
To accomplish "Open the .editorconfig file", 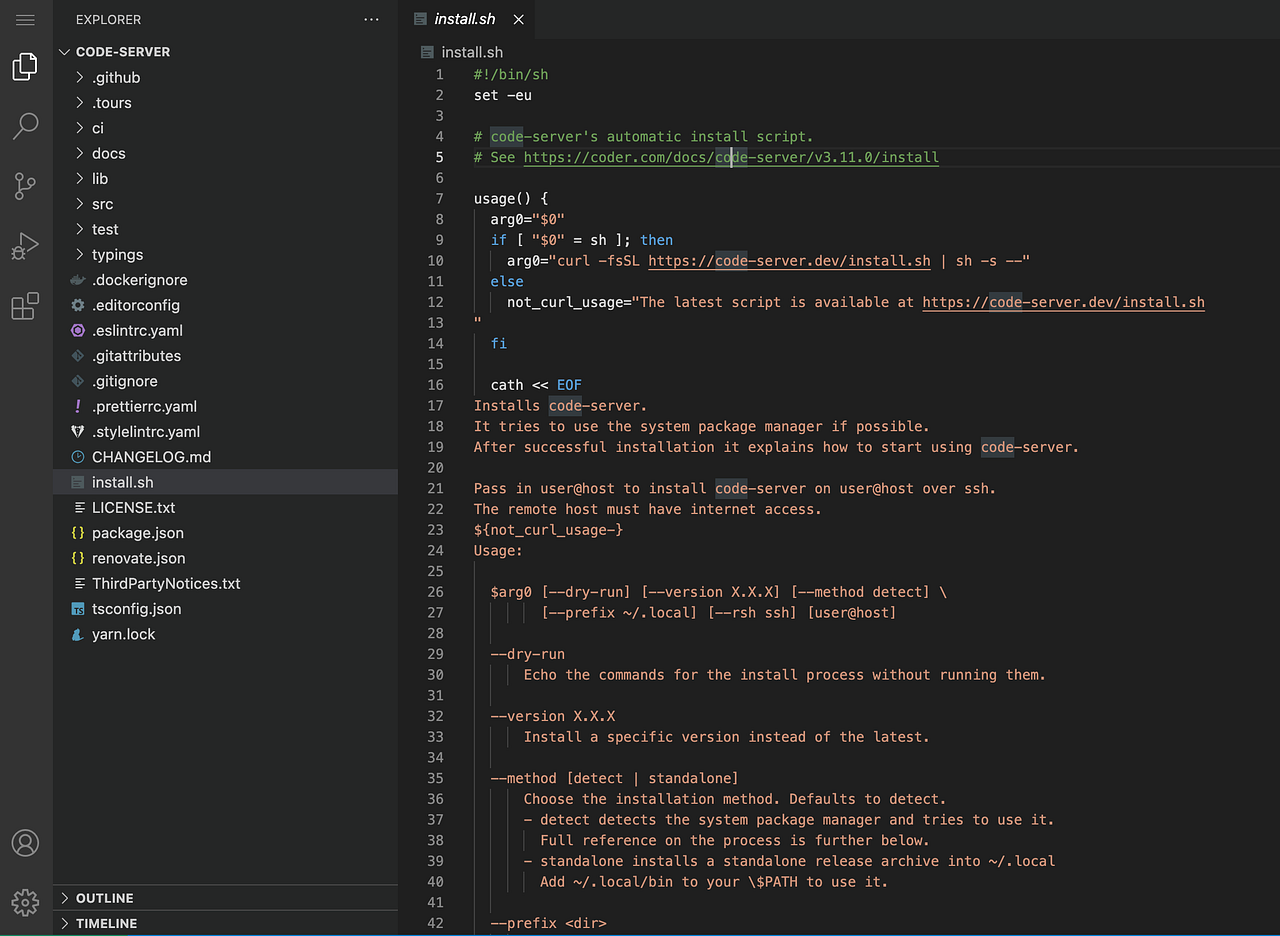I will click(x=226, y=305).
